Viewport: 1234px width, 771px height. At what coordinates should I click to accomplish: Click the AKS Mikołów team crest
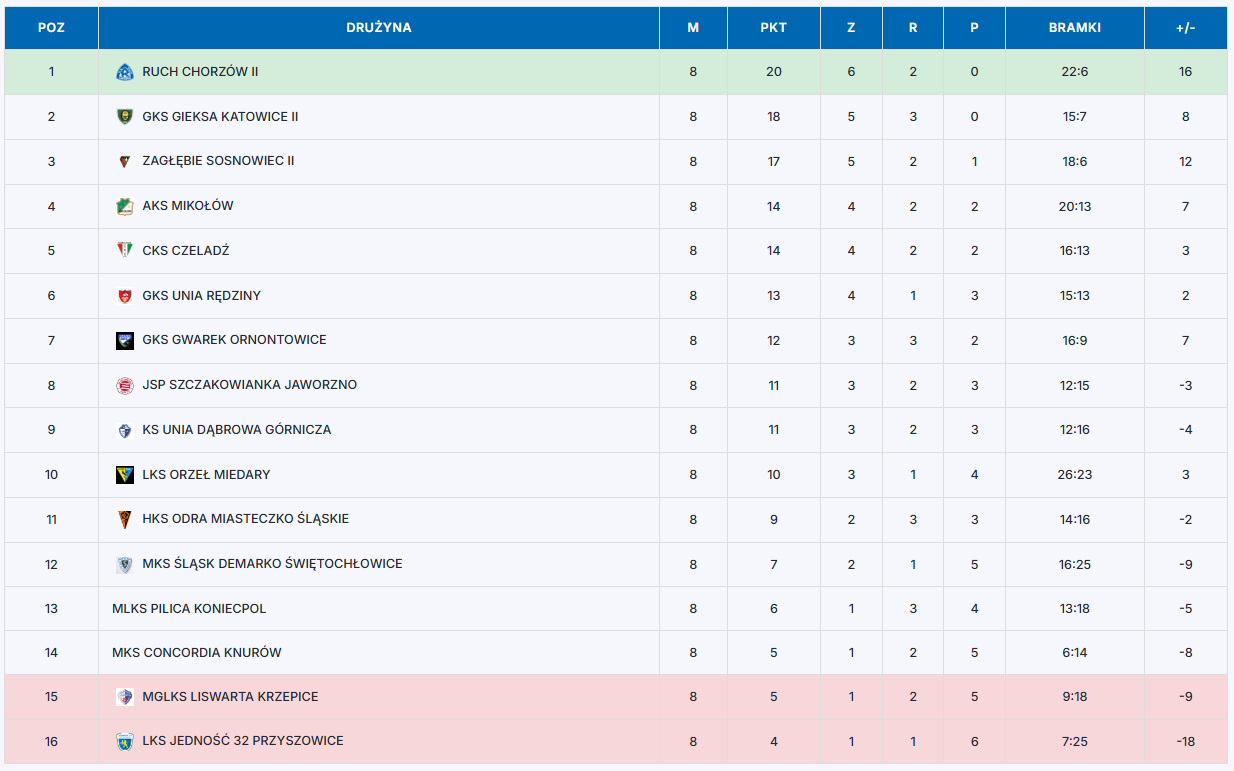point(124,206)
